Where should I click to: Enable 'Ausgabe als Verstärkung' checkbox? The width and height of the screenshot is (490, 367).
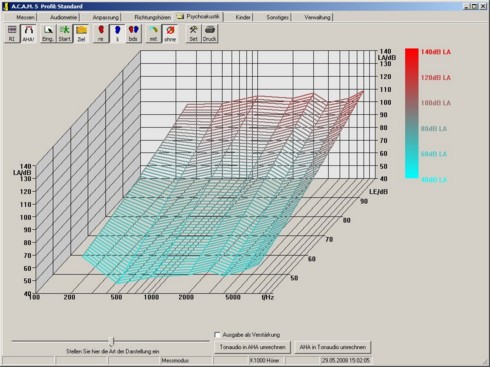click(x=218, y=335)
